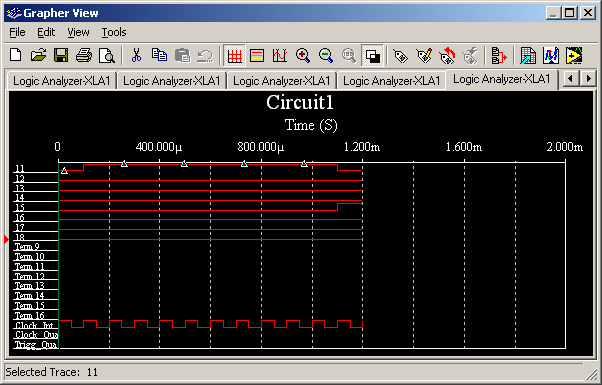Click the Selected Trace status bar text

pyautogui.click(x=51, y=372)
